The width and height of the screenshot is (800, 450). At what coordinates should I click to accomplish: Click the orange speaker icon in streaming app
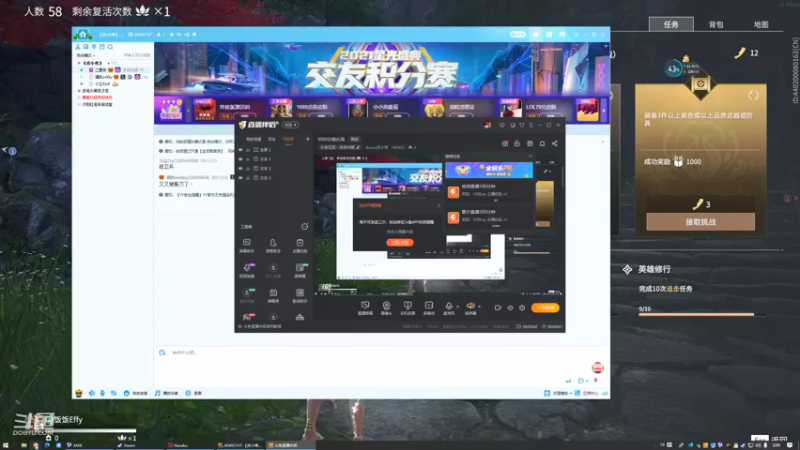[470, 306]
